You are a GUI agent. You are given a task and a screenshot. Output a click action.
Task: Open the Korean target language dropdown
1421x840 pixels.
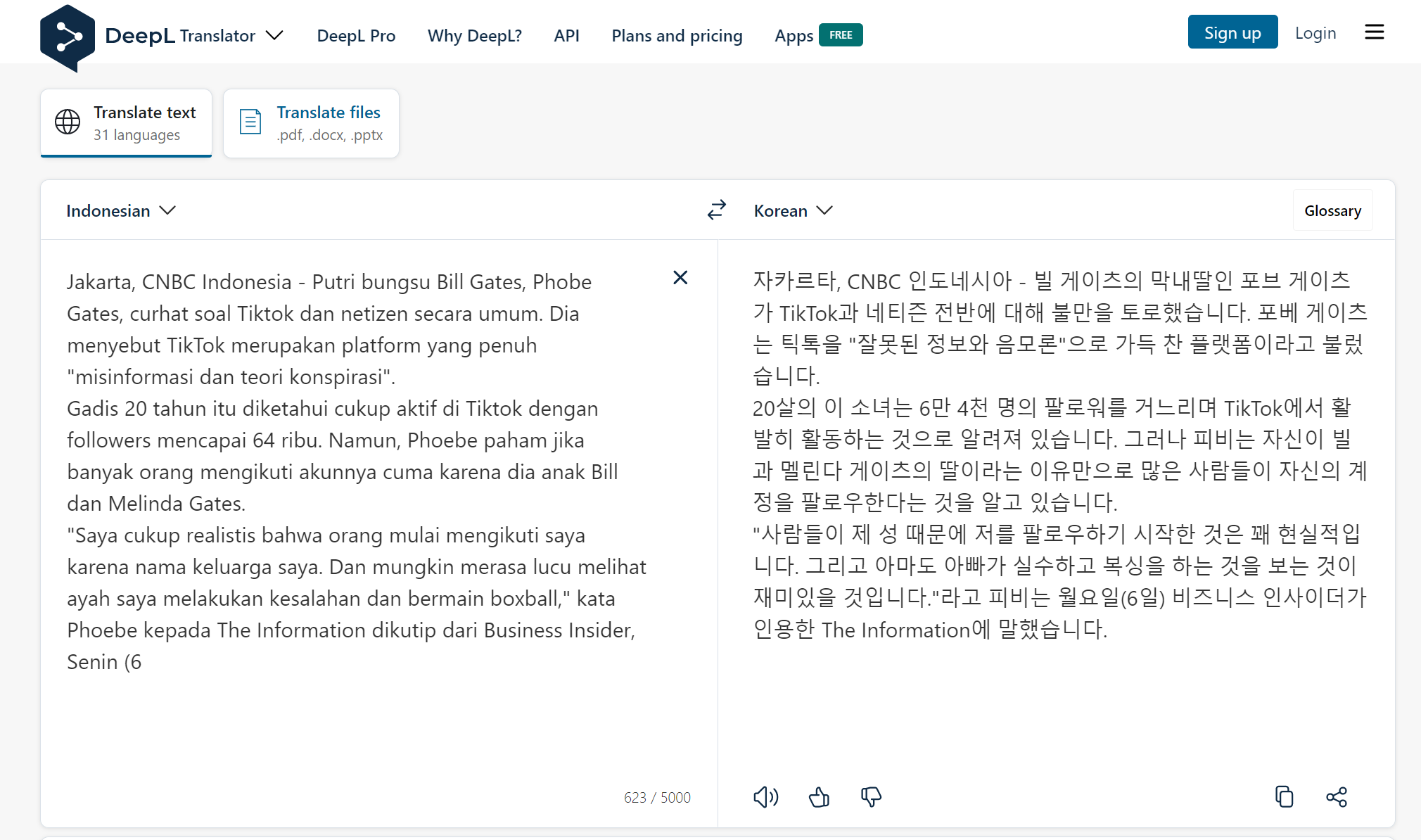click(793, 210)
